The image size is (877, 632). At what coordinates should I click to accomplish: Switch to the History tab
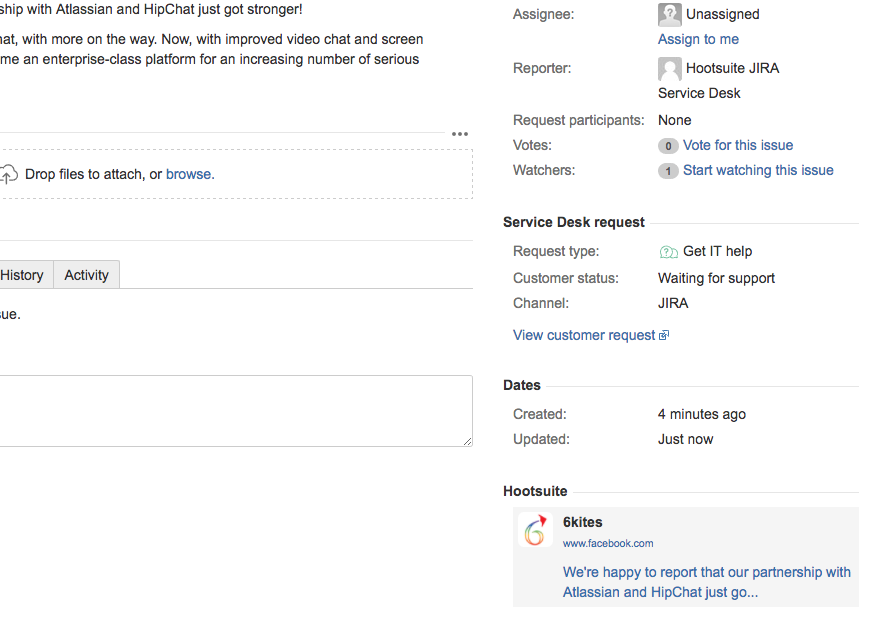[22, 275]
